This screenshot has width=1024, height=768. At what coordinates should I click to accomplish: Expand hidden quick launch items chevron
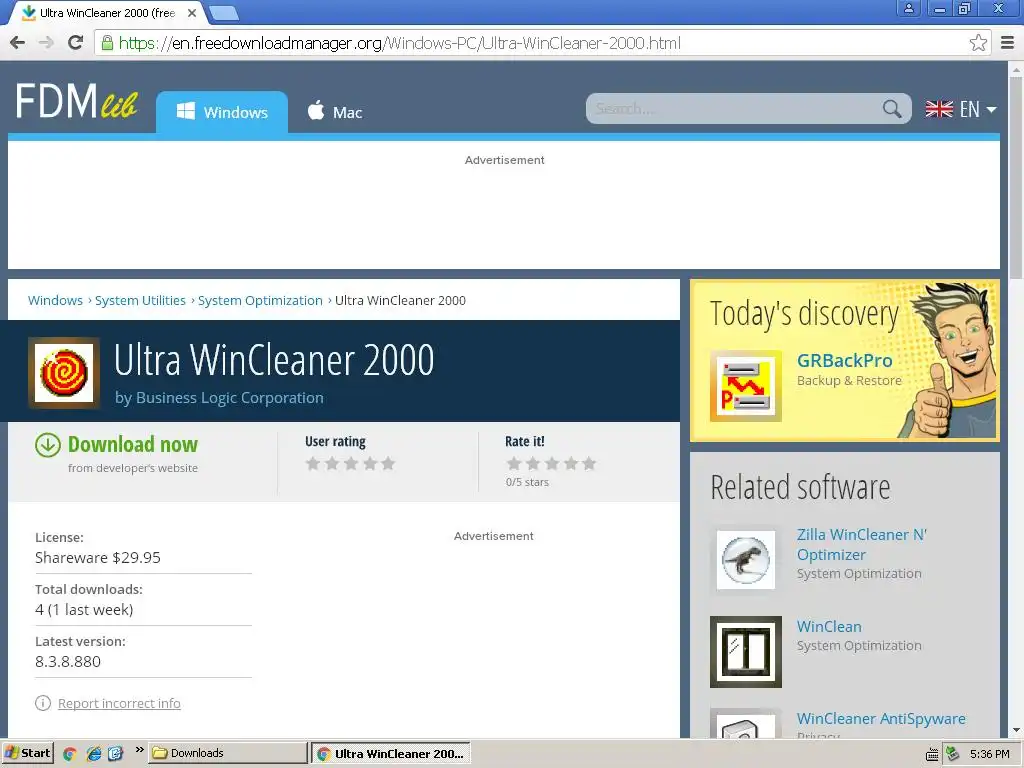point(139,750)
